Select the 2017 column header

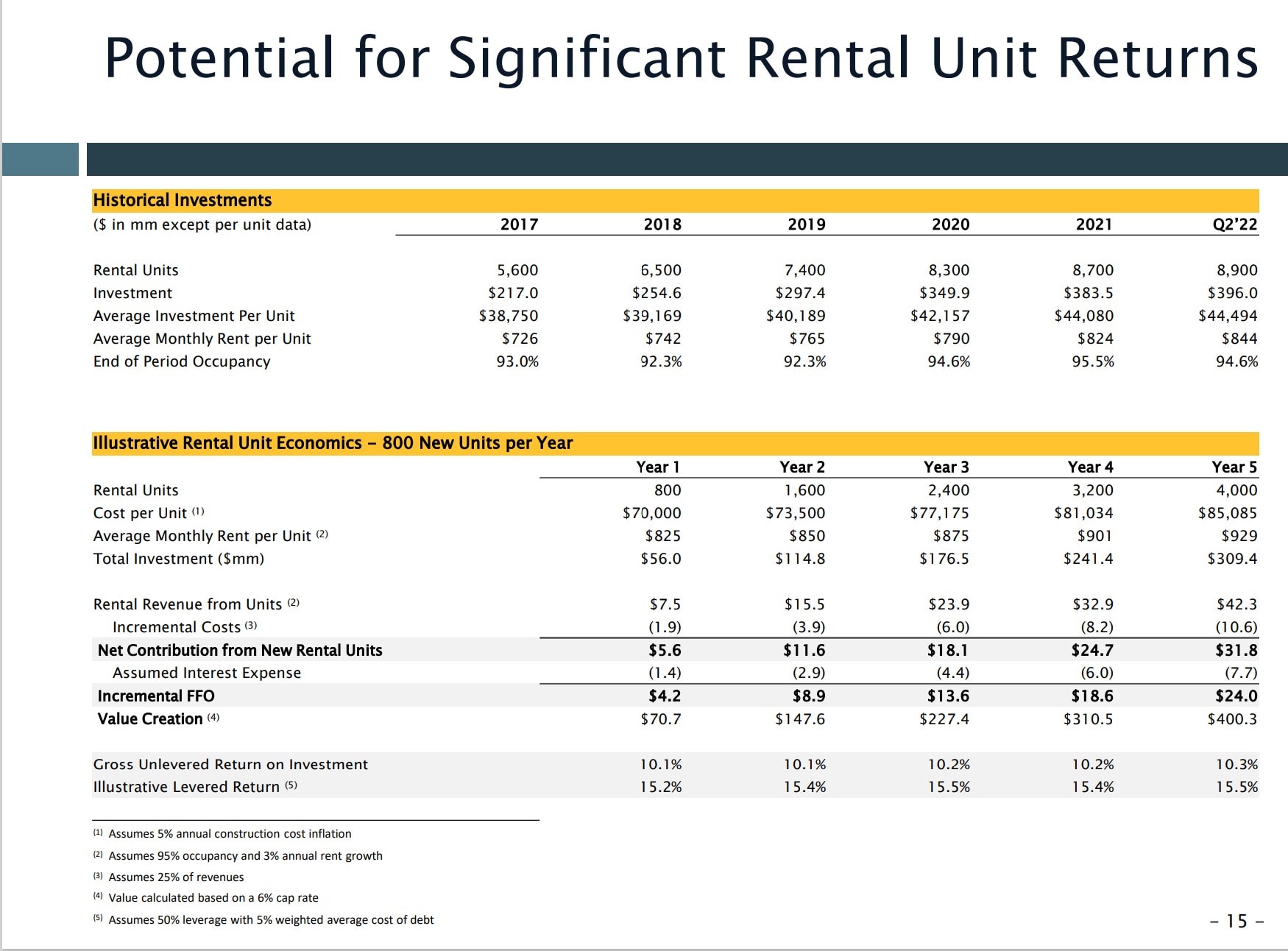519,225
